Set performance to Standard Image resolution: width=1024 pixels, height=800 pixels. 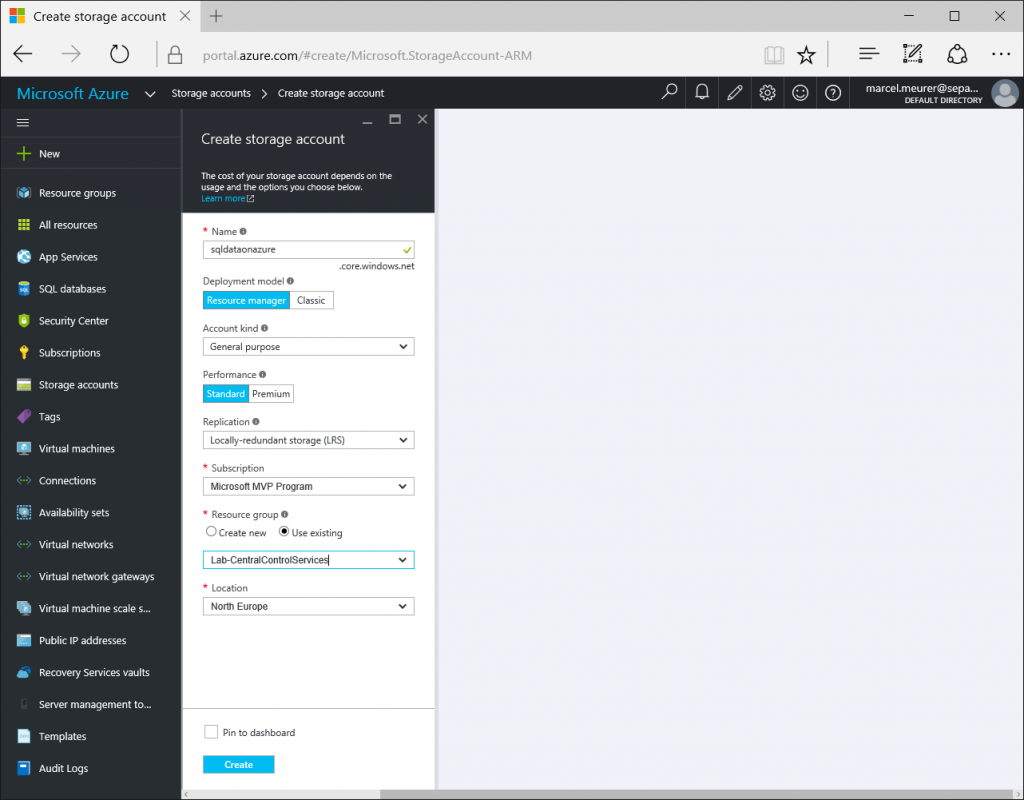pyautogui.click(x=225, y=394)
